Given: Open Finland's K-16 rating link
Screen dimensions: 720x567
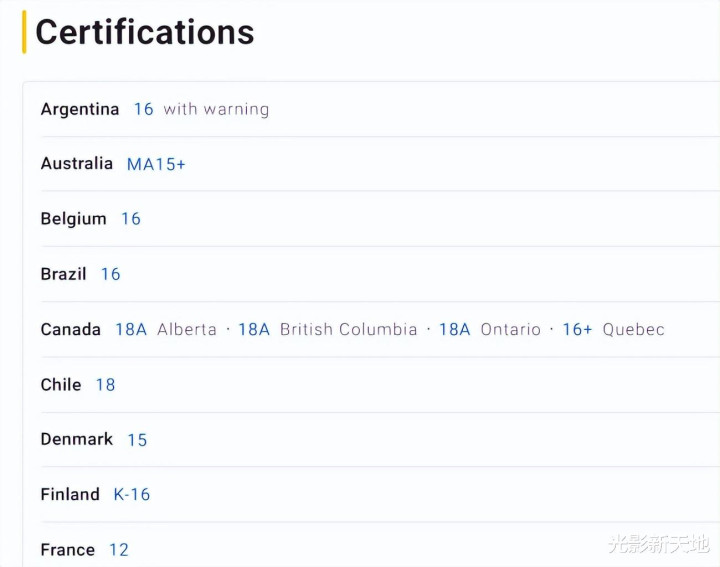Looking at the screenshot, I should click(132, 494).
